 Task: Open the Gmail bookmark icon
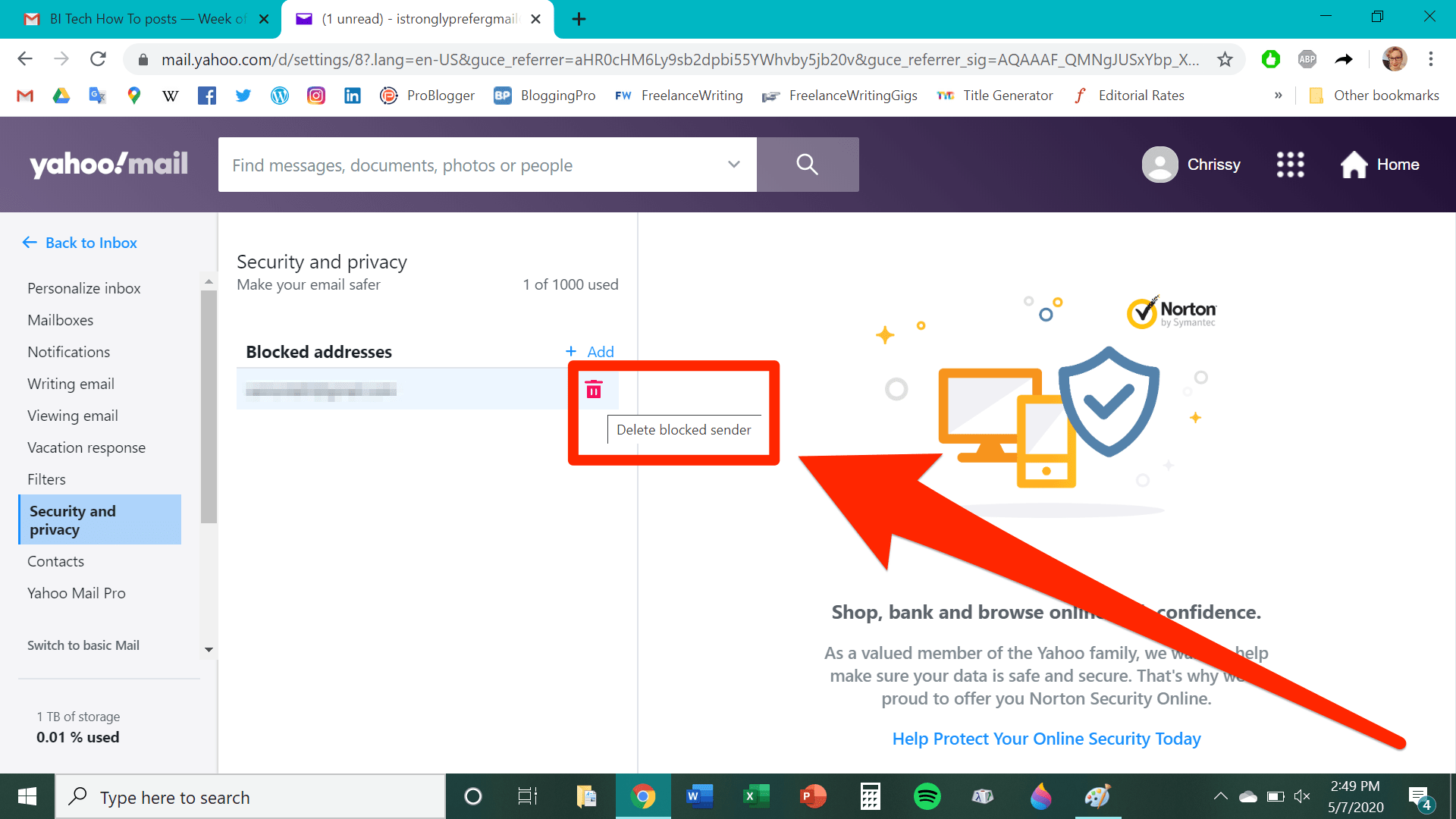click(x=24, y=96)
